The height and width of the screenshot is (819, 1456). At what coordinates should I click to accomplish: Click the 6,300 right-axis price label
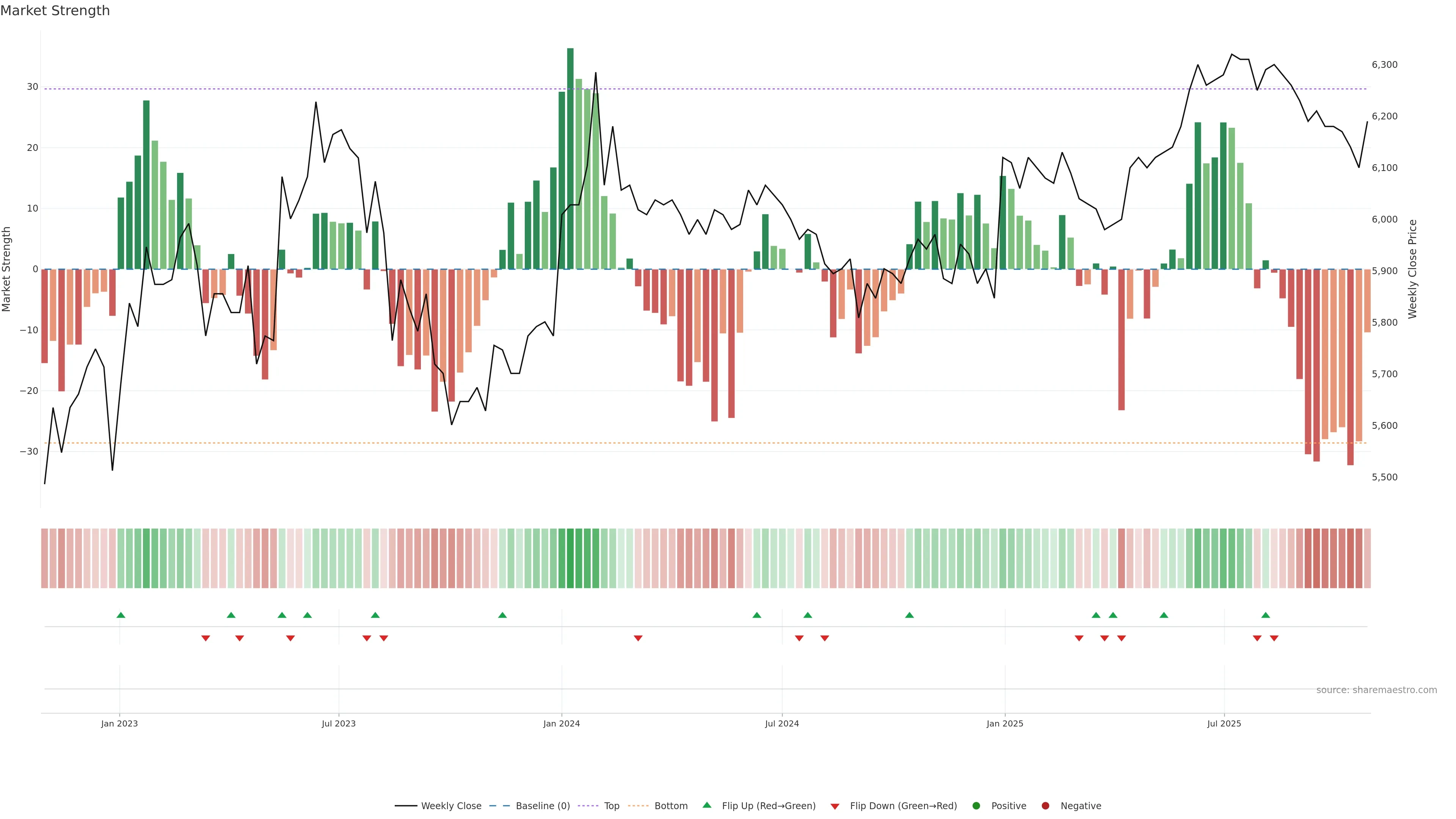coord(1384,65)
